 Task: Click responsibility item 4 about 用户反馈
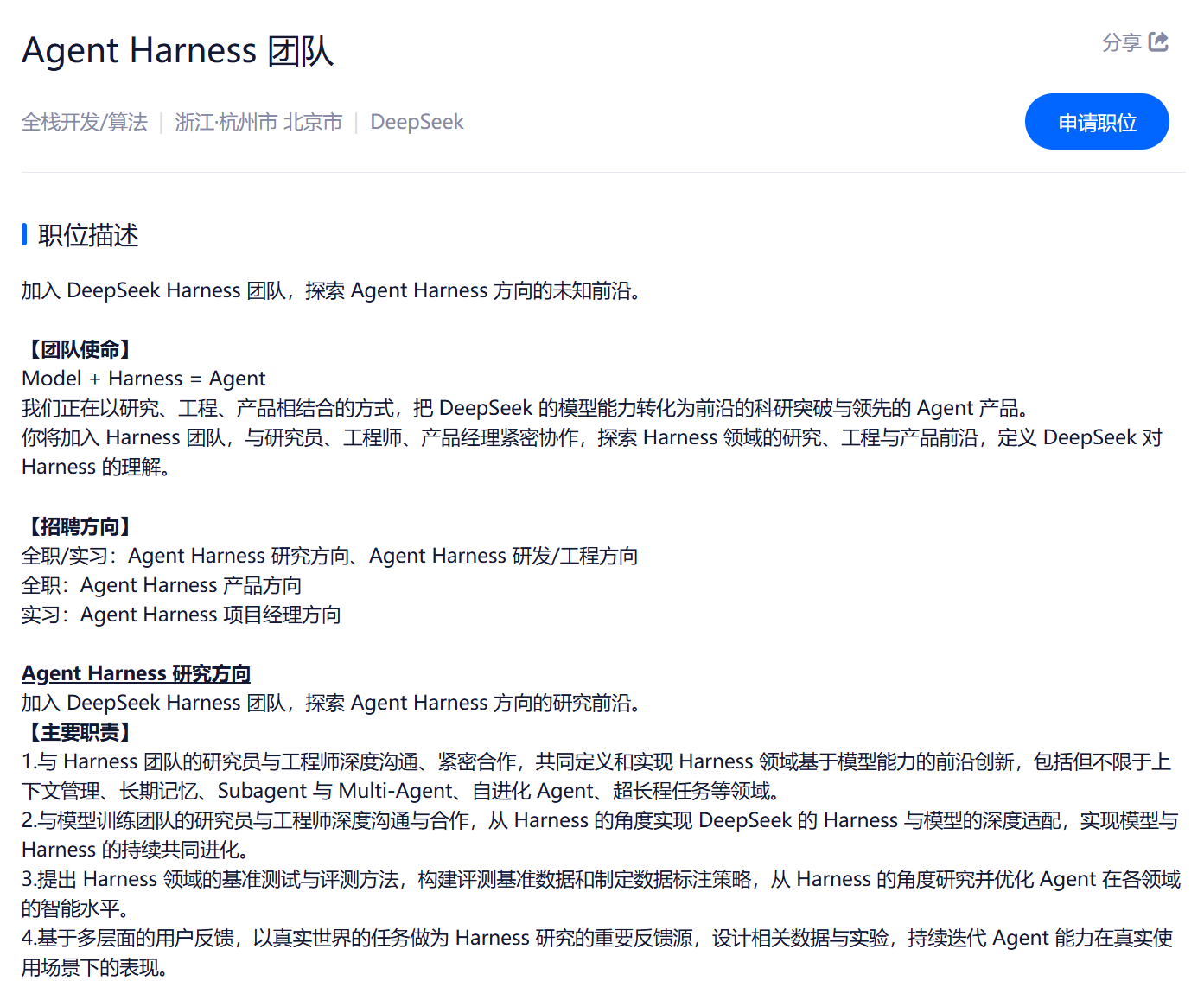[x=597, y=952]
